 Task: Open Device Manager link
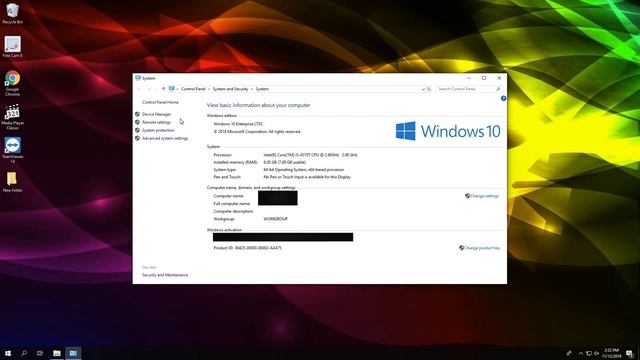tap(156, 114)
